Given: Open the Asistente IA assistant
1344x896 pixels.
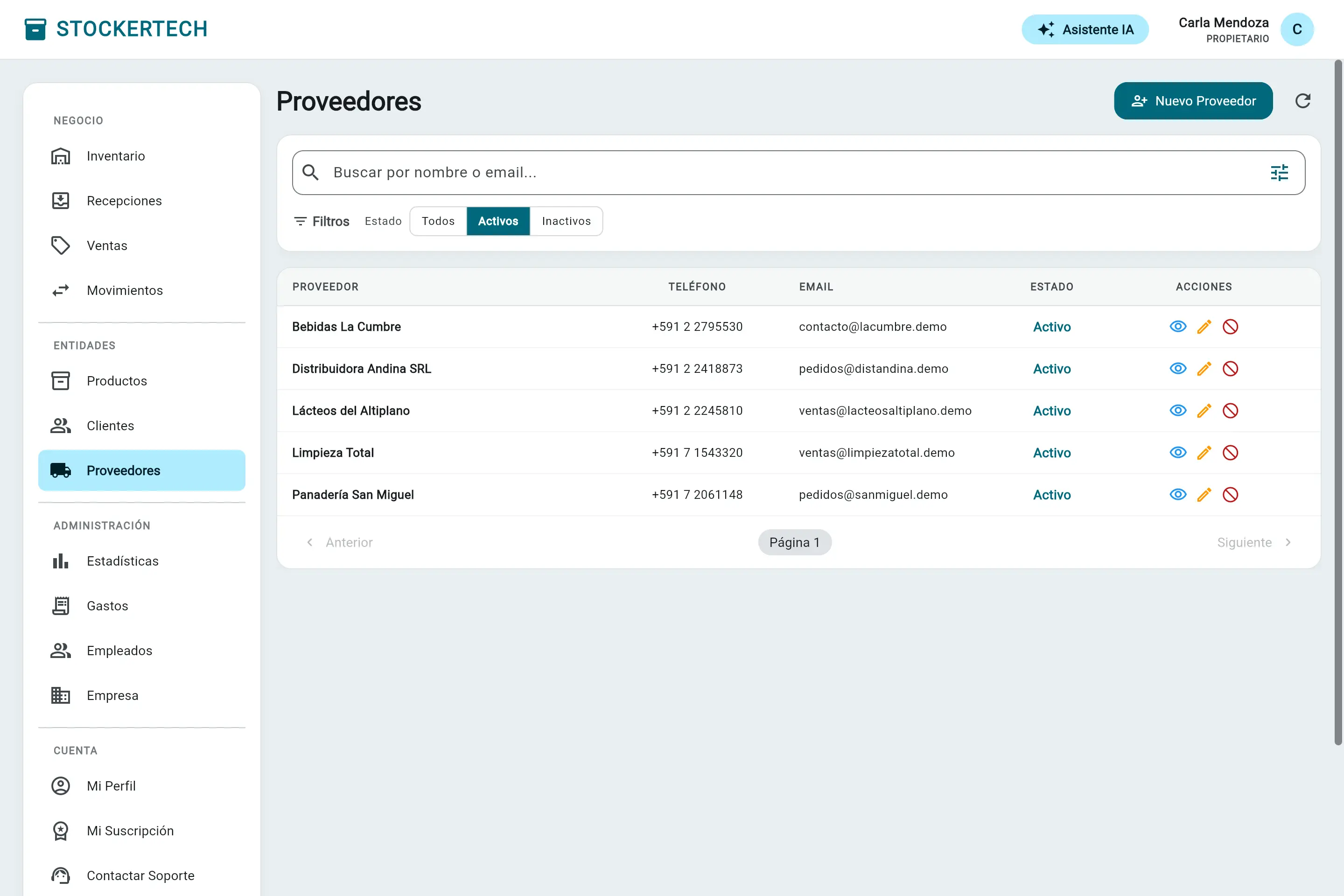Looking at the screenshot, I should [x=1085, y=29].
